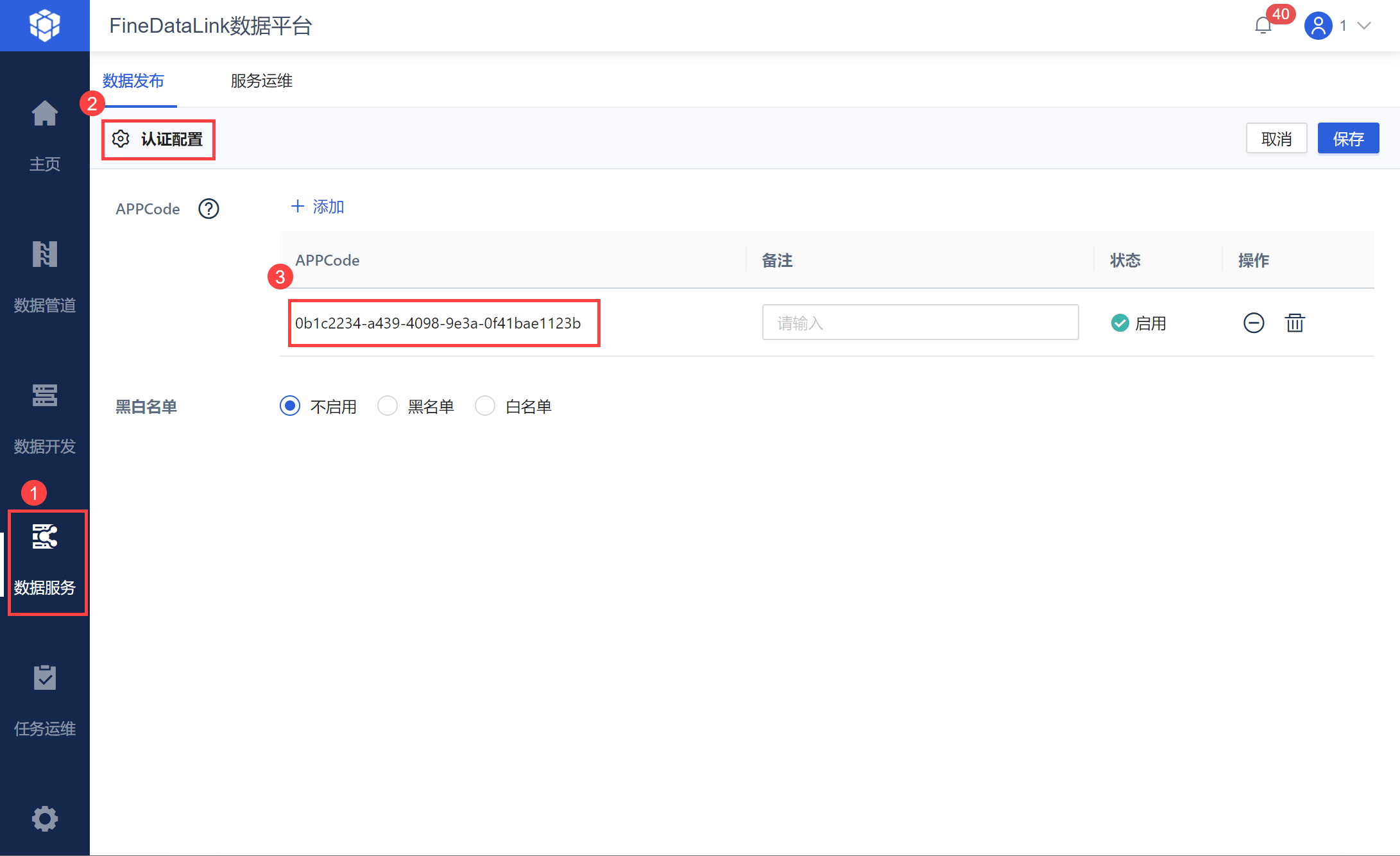Open the 主页 home icon in sidebar
Screen dimensions: 1400x856
click(44, 114)
